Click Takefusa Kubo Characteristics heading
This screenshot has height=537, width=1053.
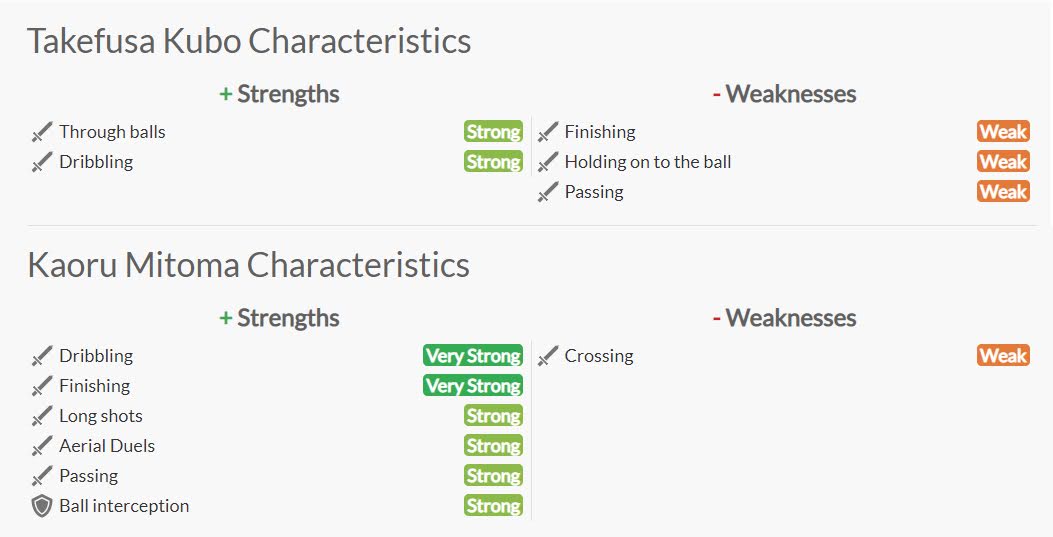tap(248, 41)
